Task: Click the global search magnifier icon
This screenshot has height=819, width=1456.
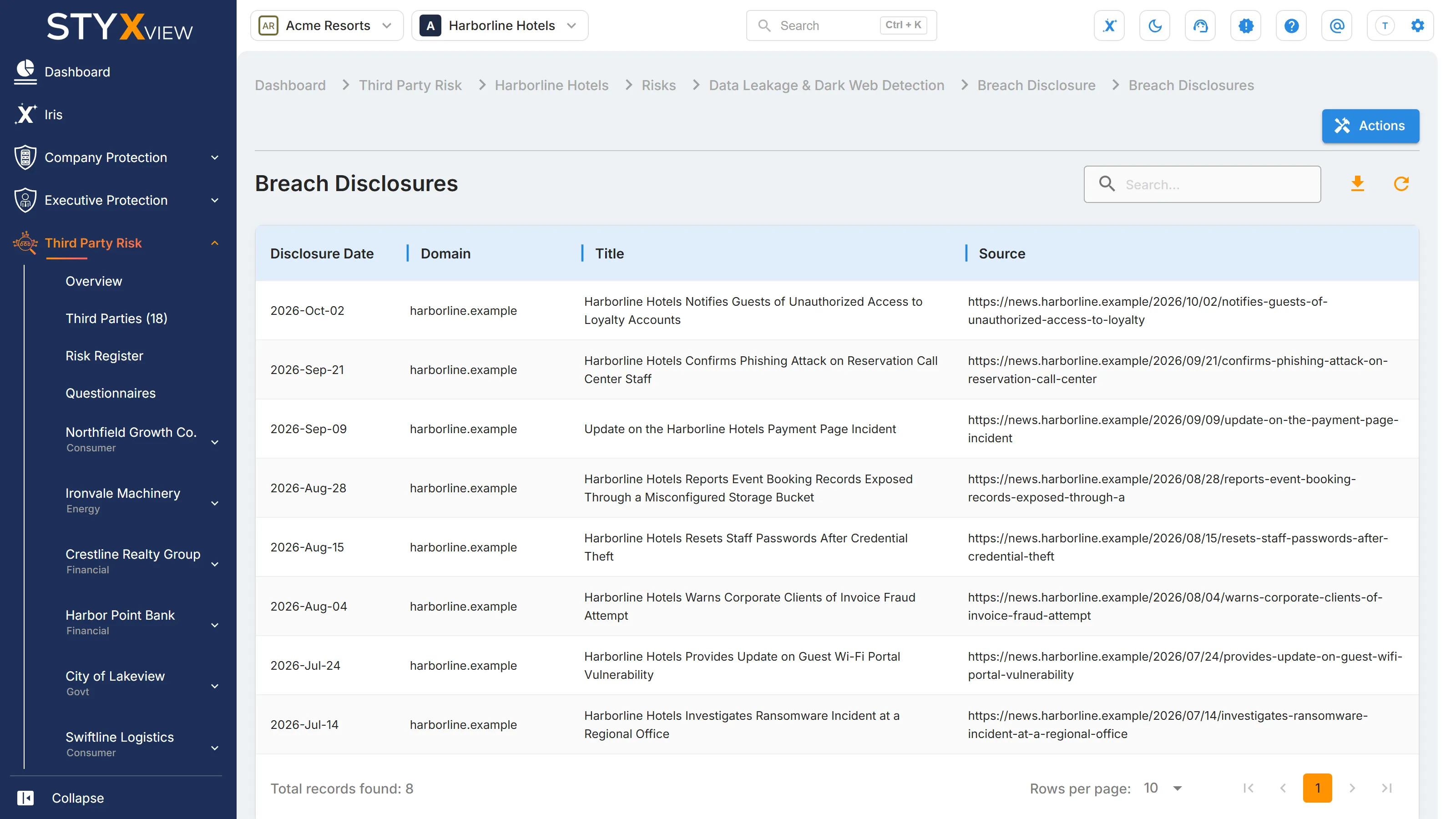Action: [763, 25]
